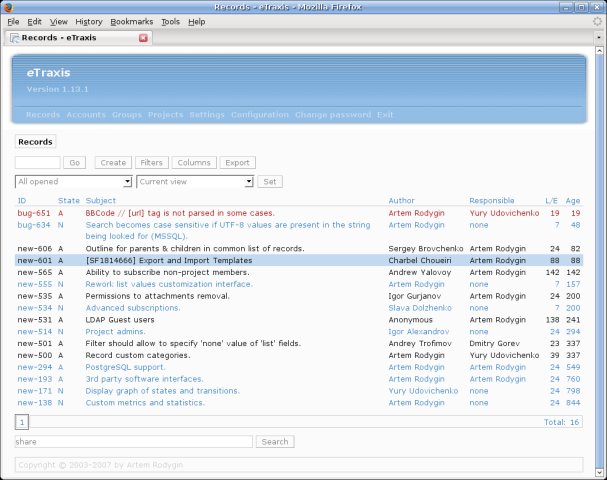Open the Bookmarks menu

pos(132,21)
